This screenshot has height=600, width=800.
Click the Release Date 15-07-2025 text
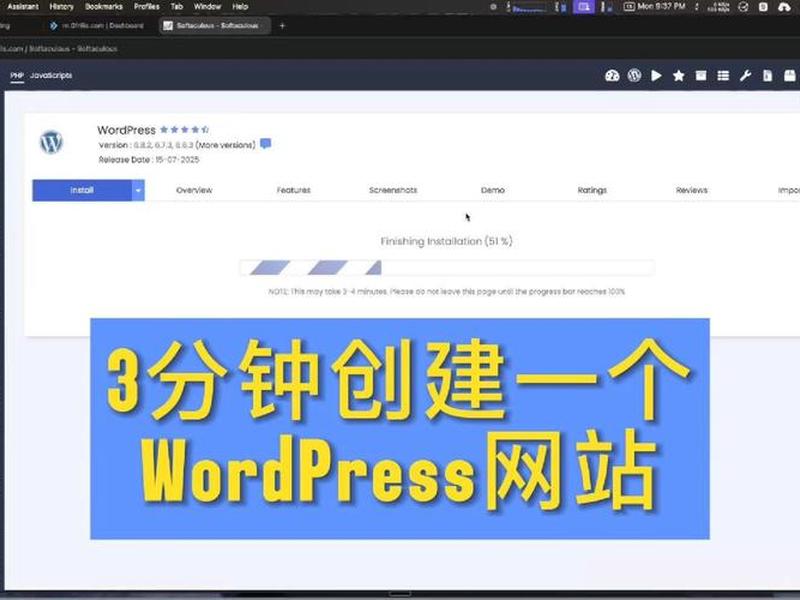pyautogui.click(x=149, y=160)
